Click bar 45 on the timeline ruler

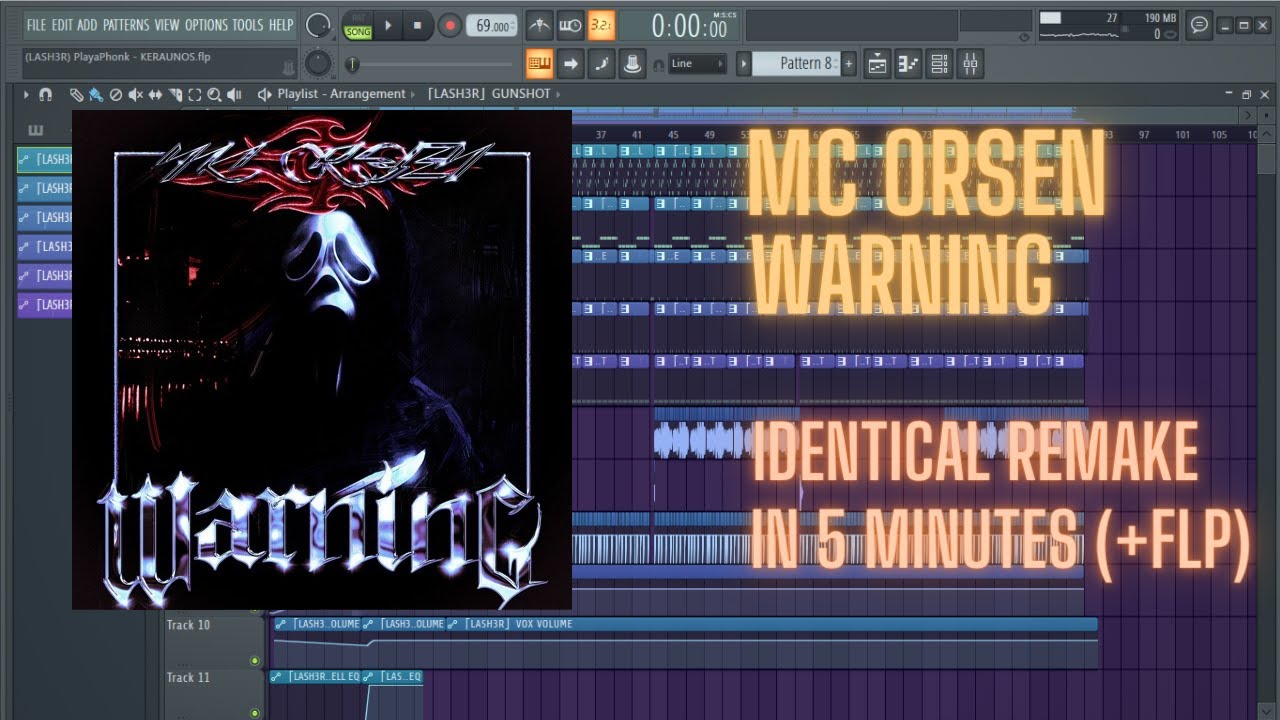(x=673, y=134)
